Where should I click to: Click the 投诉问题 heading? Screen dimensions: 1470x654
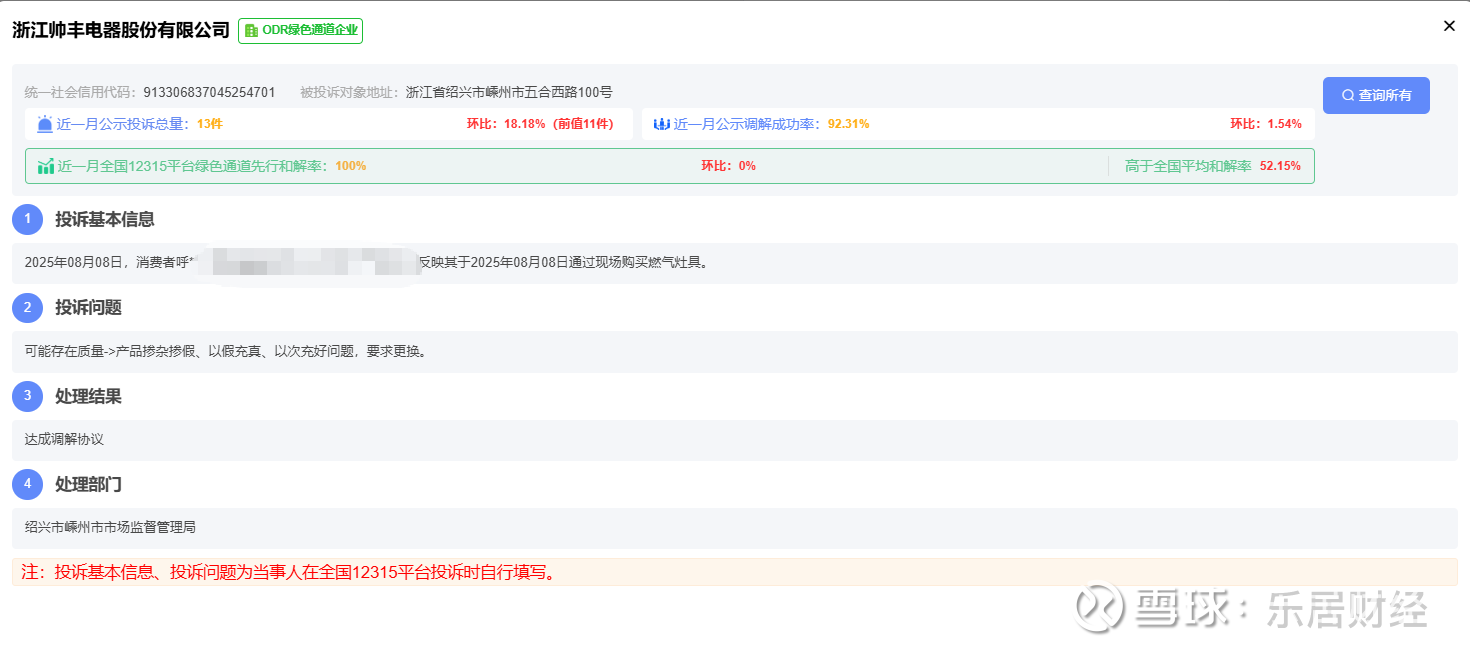pos(88,307)
